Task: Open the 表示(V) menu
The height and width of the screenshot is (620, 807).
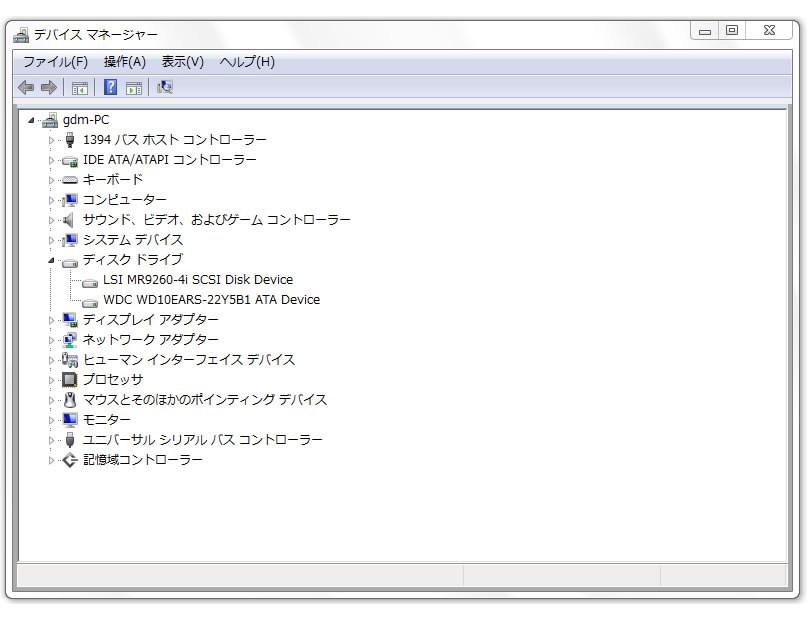Action: [x=183, y=62]
